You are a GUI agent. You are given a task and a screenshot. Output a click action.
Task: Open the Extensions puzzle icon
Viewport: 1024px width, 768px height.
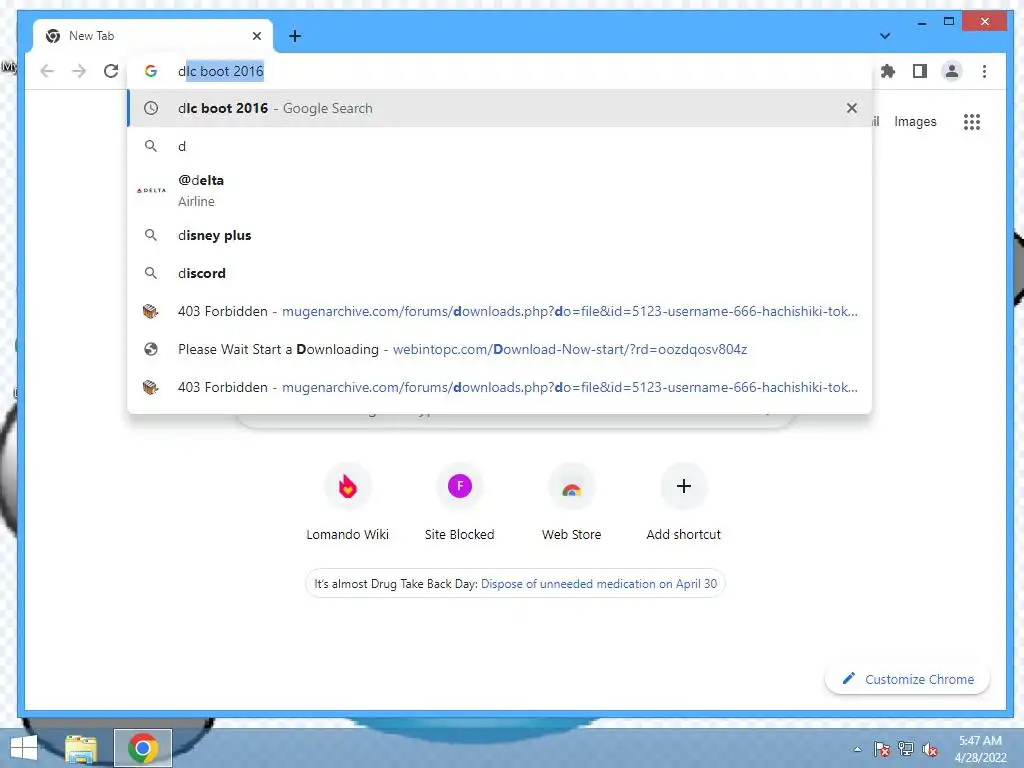point(888,71)
